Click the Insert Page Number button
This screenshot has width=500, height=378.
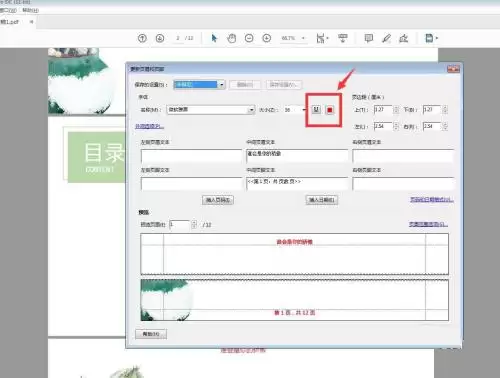[218, 200]
